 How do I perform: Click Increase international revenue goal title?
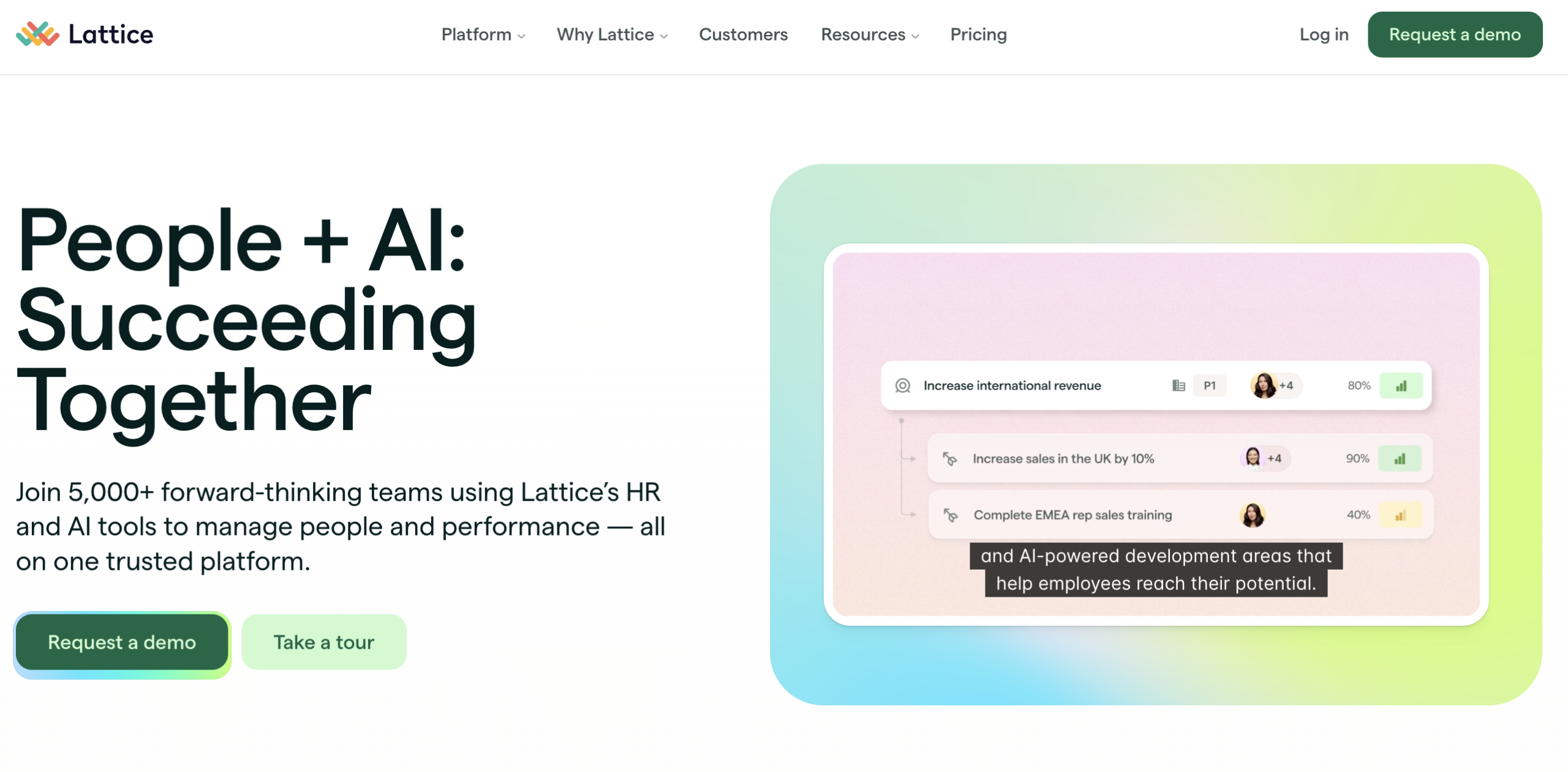point(1012,385)
